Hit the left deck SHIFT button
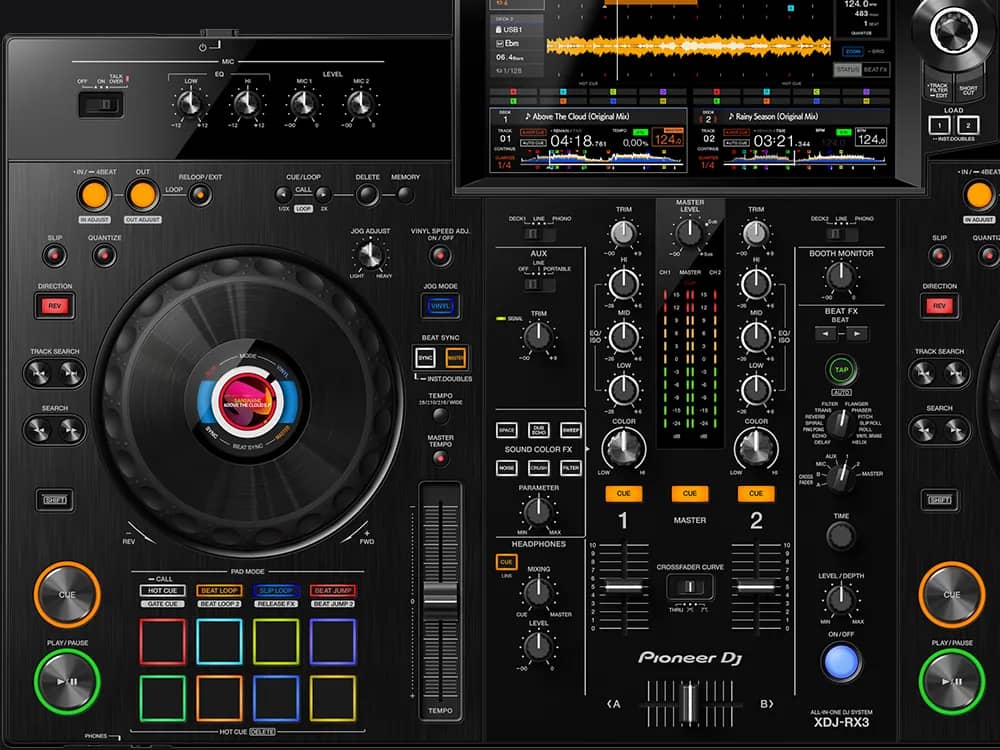The image size is (1000, 750). 55,500
